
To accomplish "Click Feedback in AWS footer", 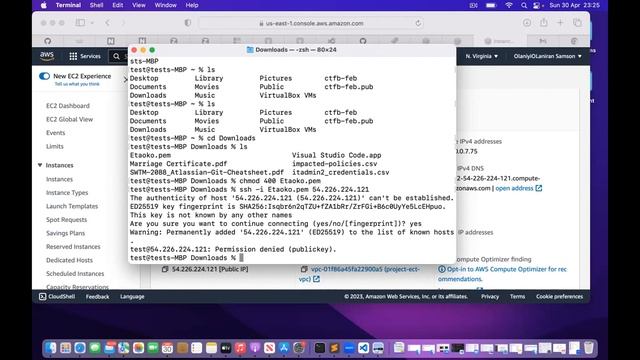I will click(97, 297).
